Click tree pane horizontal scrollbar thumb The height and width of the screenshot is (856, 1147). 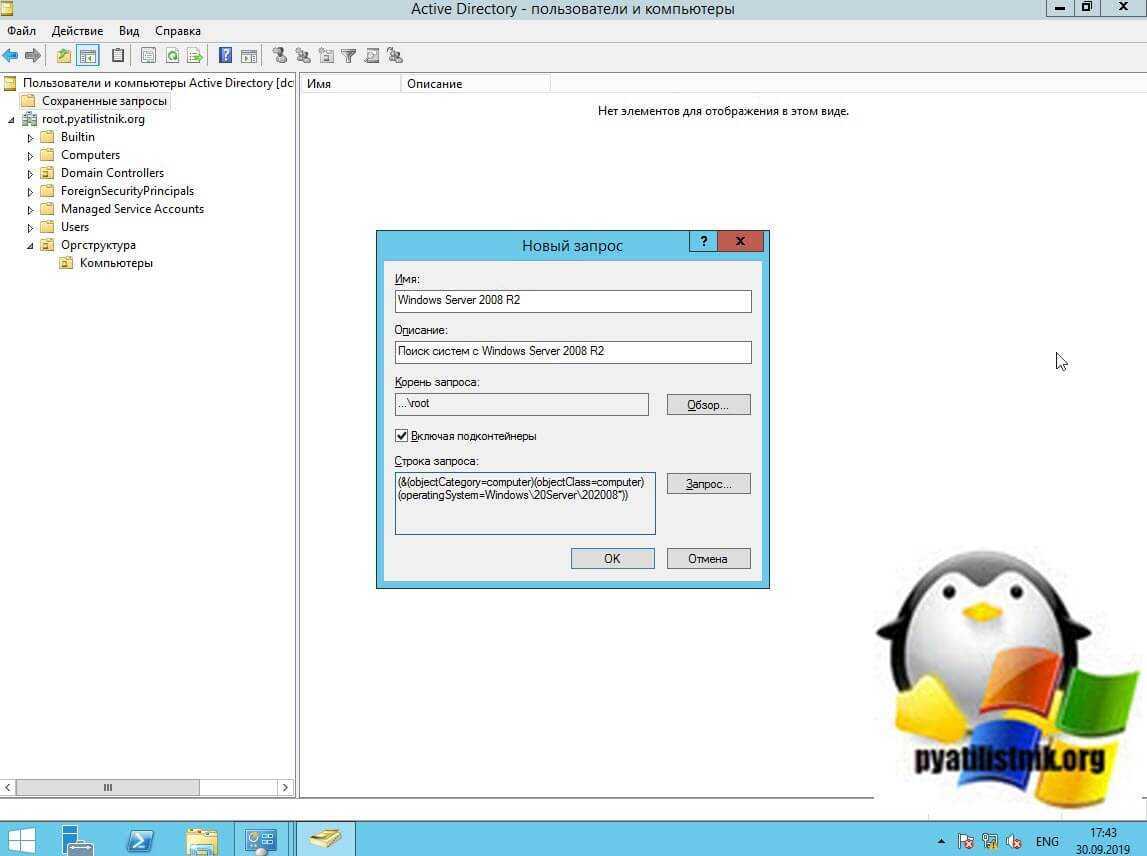pos(108,788)
